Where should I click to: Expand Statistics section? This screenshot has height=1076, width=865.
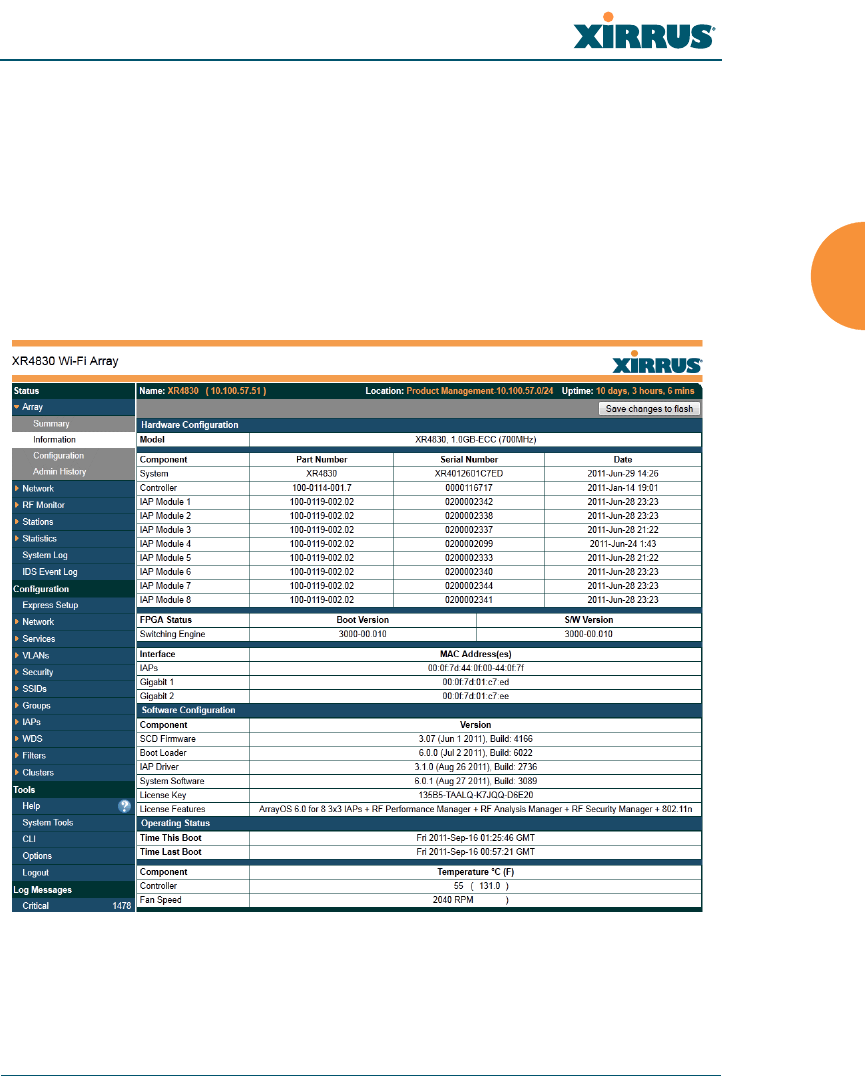39,539
